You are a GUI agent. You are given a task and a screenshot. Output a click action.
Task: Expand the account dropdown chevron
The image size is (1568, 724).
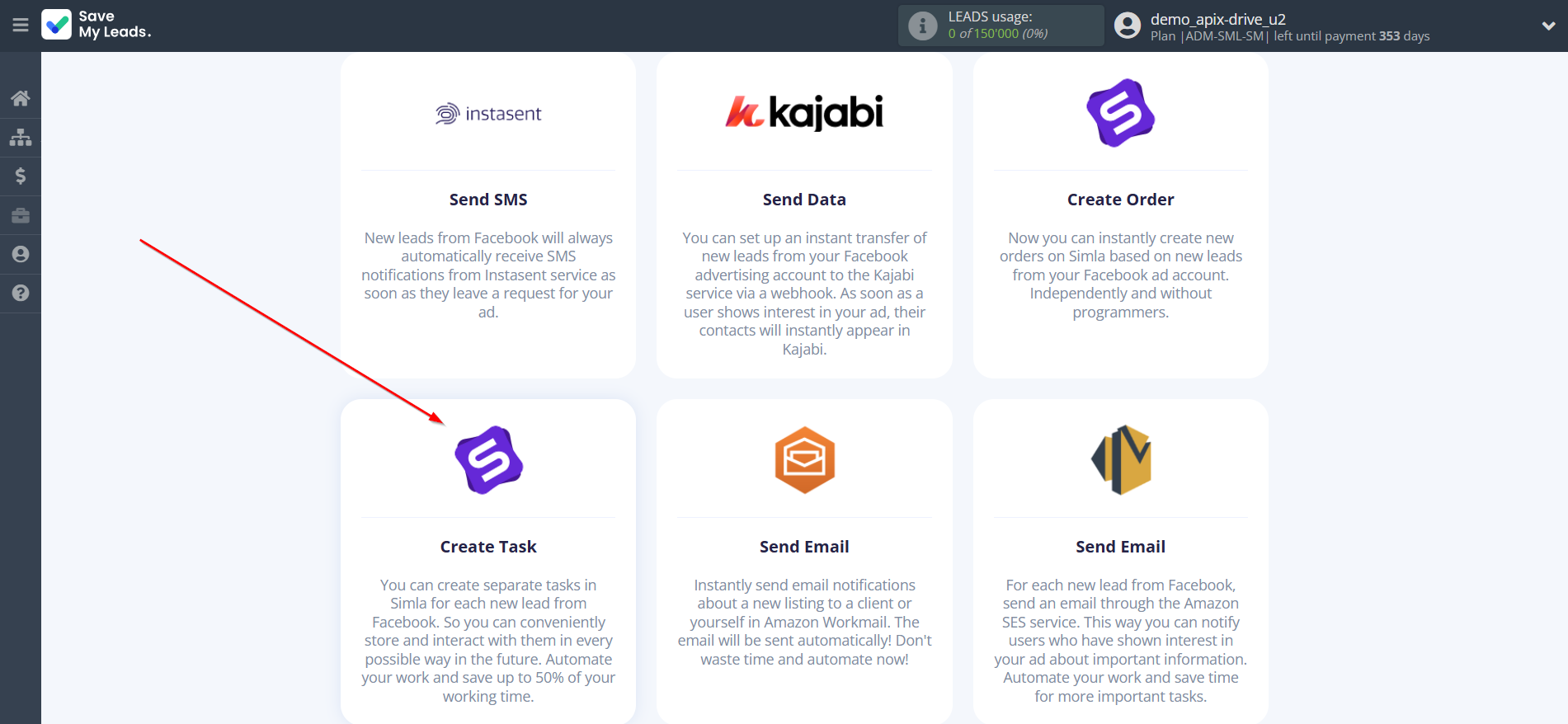1548,26
